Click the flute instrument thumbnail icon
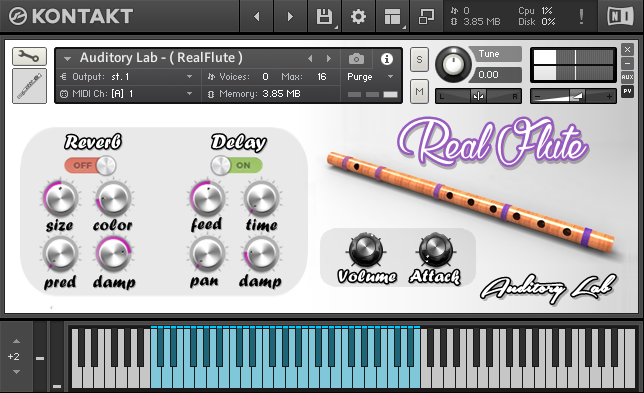The image size is (644, 393). click(x=30, y=86)
